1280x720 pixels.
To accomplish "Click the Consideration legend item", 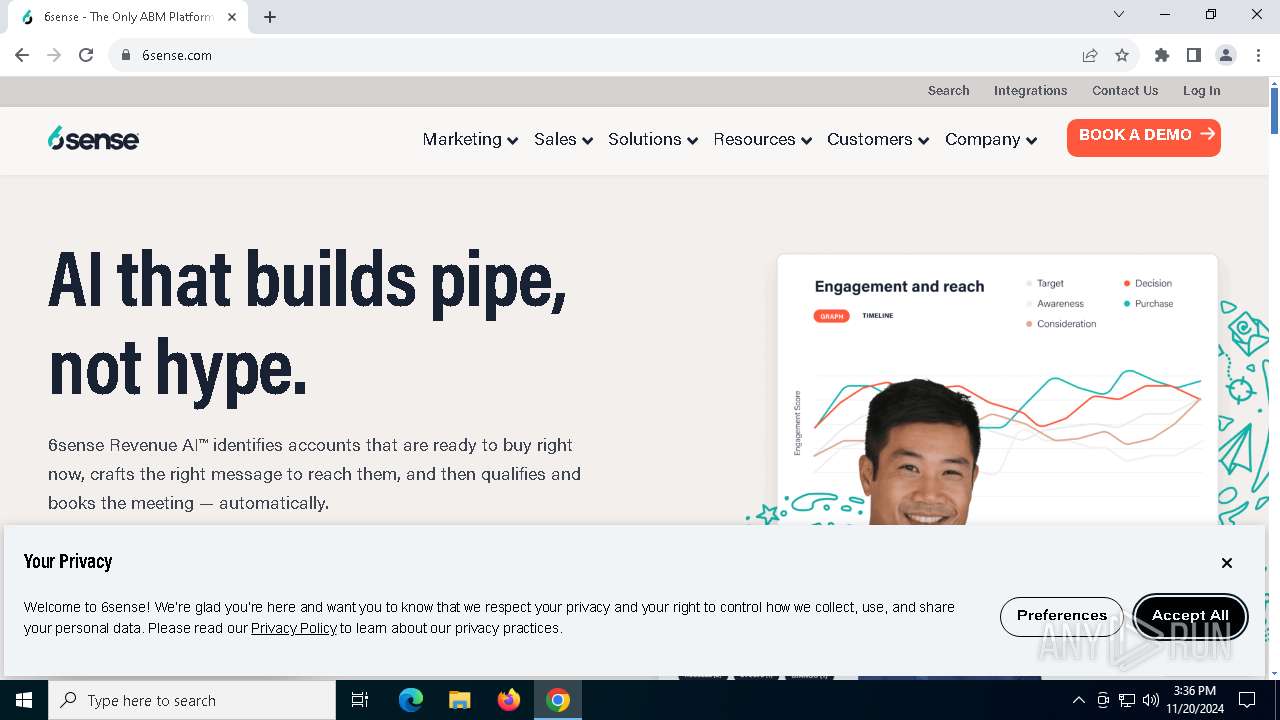I will tap(1061, 324).
